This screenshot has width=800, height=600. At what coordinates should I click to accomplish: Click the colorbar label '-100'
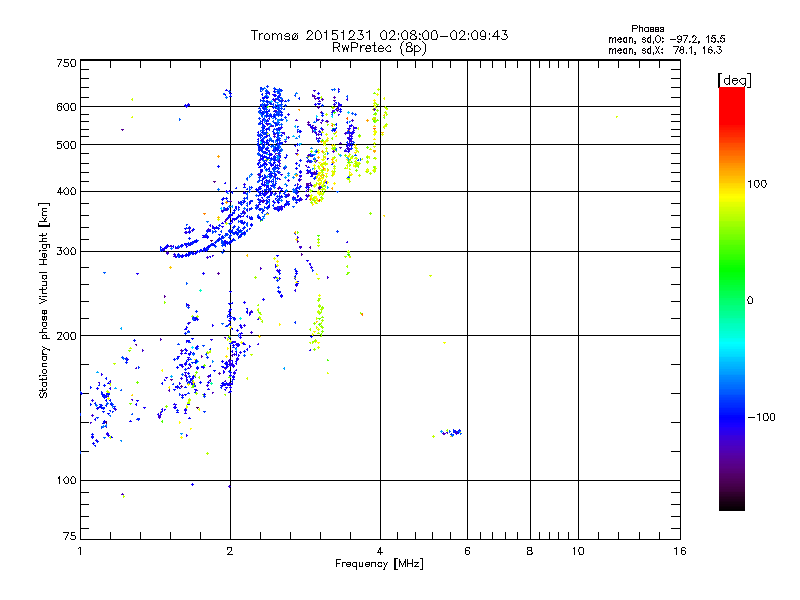[x=762, y=417]
